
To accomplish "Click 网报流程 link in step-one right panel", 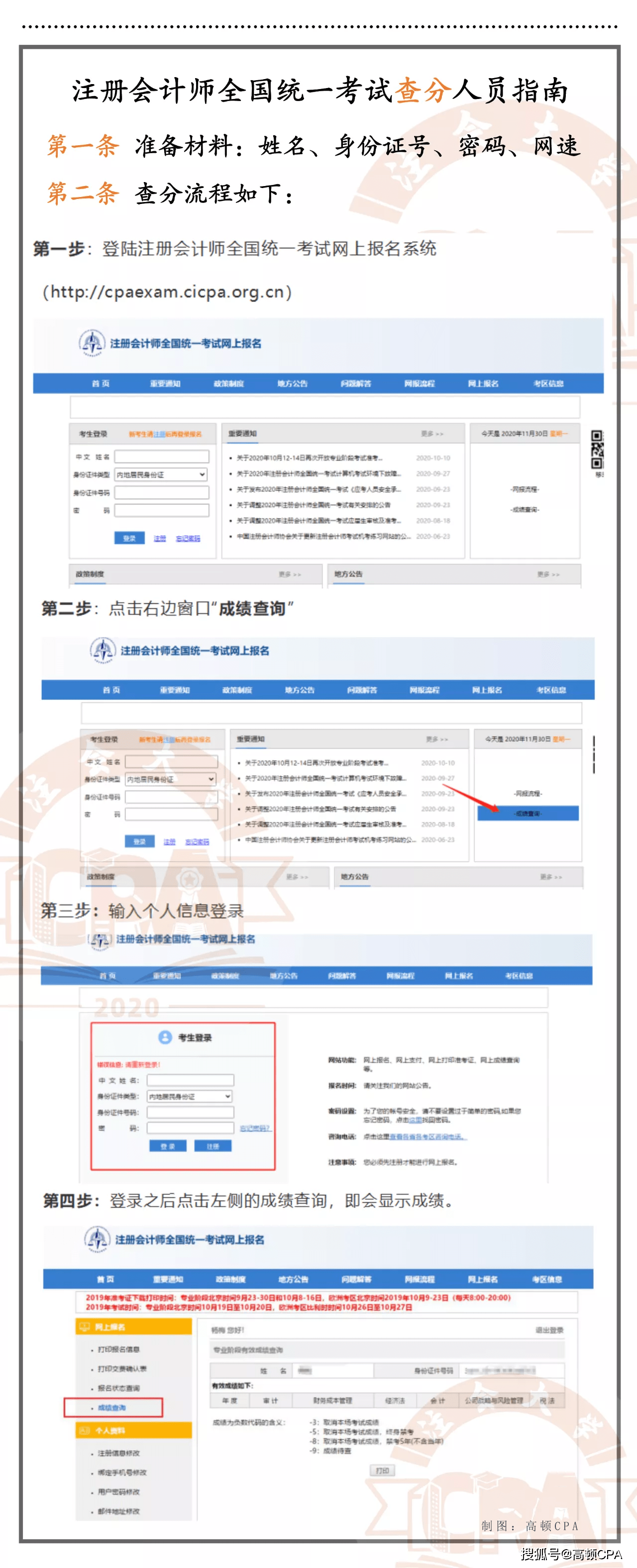I will (525, 489).
